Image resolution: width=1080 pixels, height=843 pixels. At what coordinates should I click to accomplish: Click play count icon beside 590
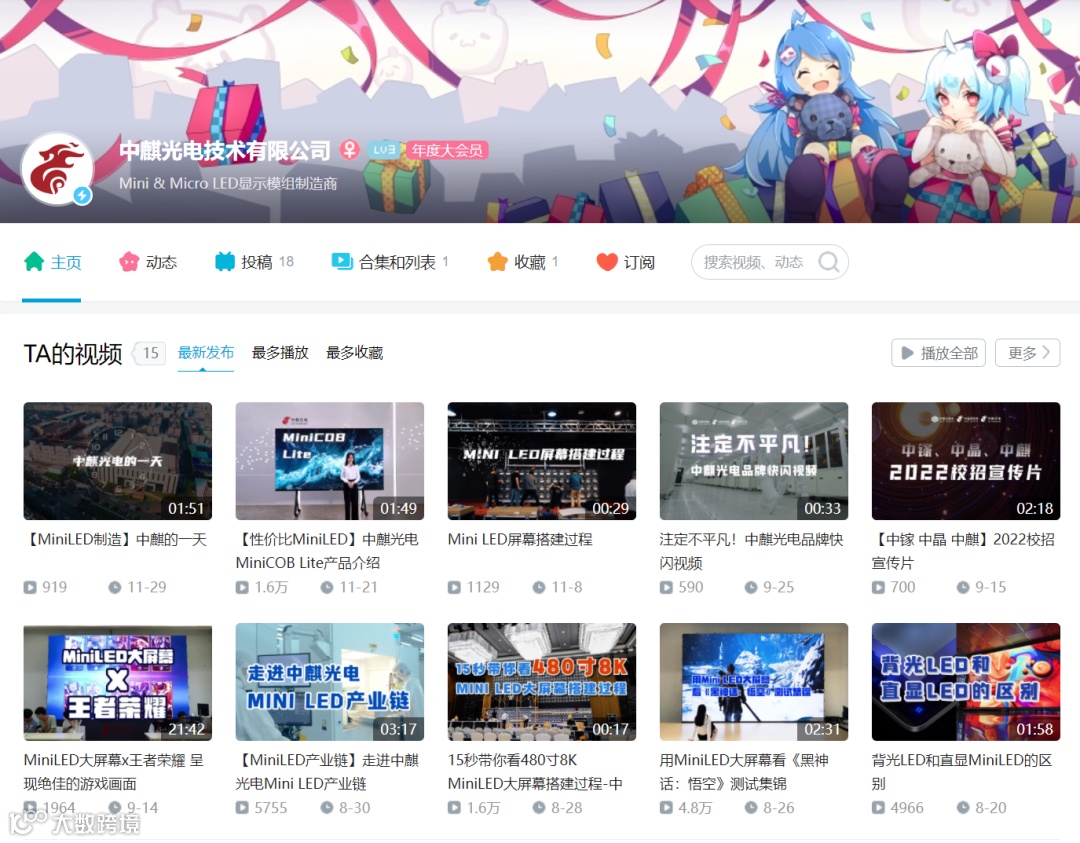[667, 587]
